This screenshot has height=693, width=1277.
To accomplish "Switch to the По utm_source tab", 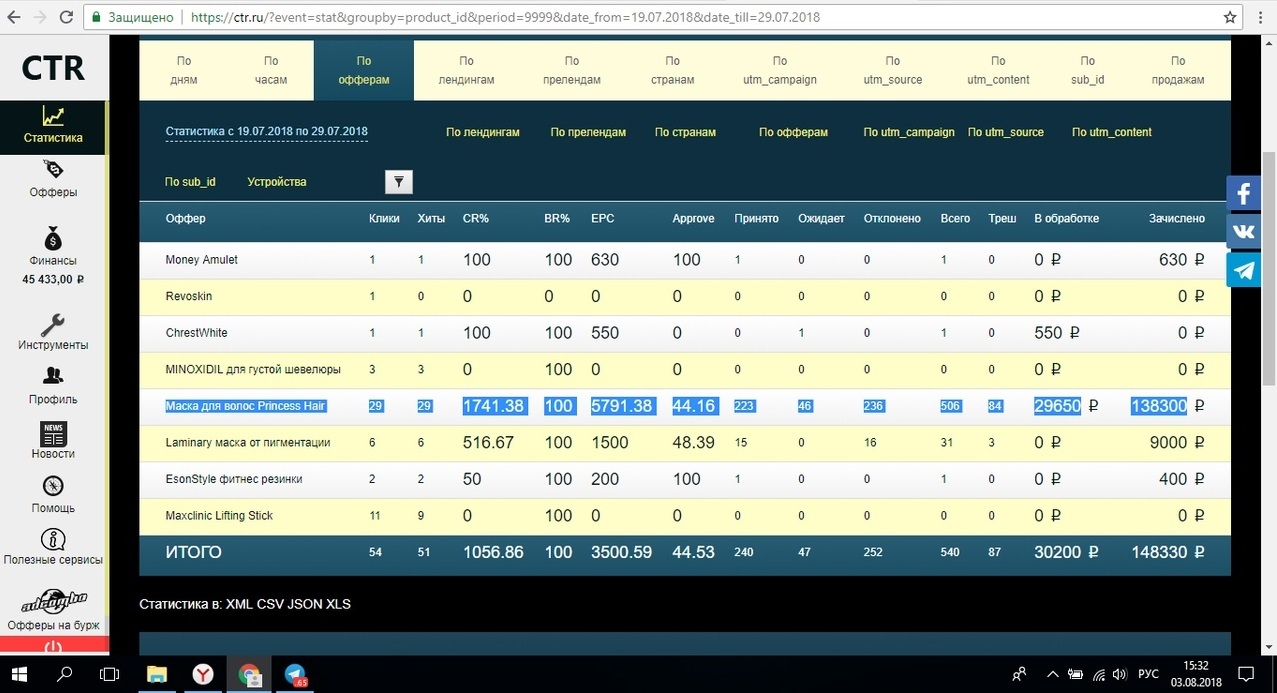I will click(892, 70).
